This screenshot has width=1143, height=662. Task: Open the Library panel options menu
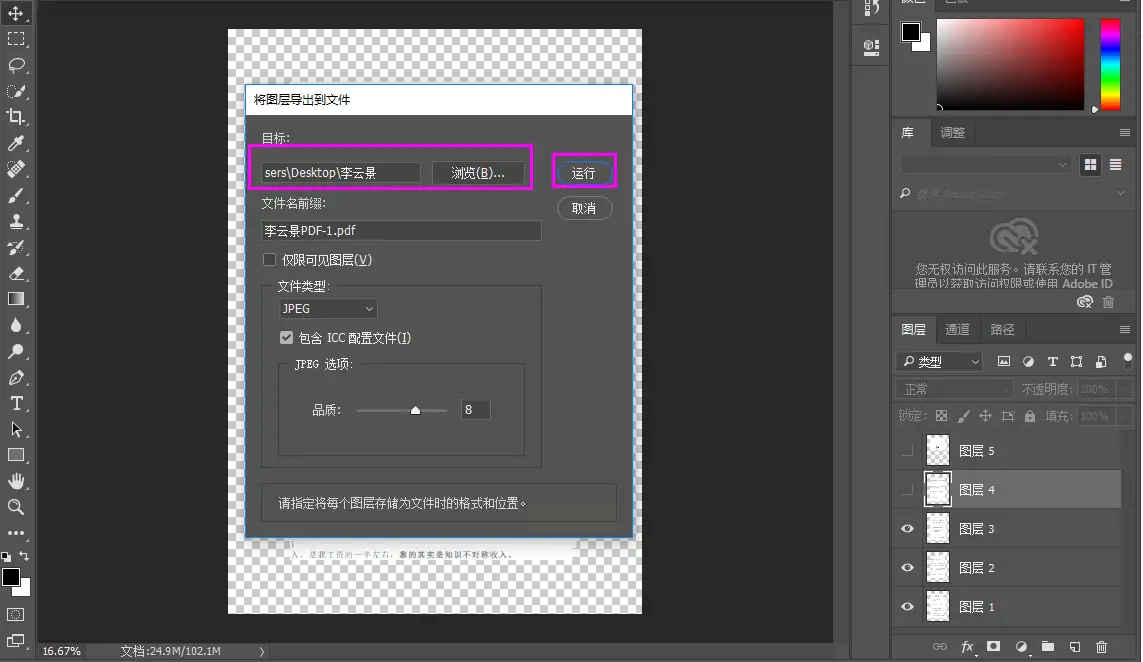pos(1125,133)
